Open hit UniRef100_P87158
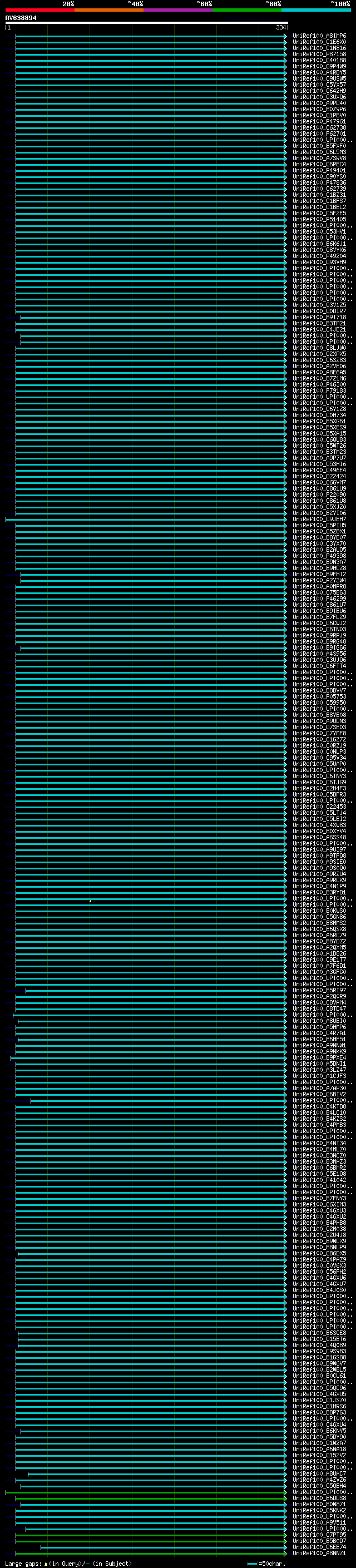Viewport: 356px width, 1568px height. [319, 54]
